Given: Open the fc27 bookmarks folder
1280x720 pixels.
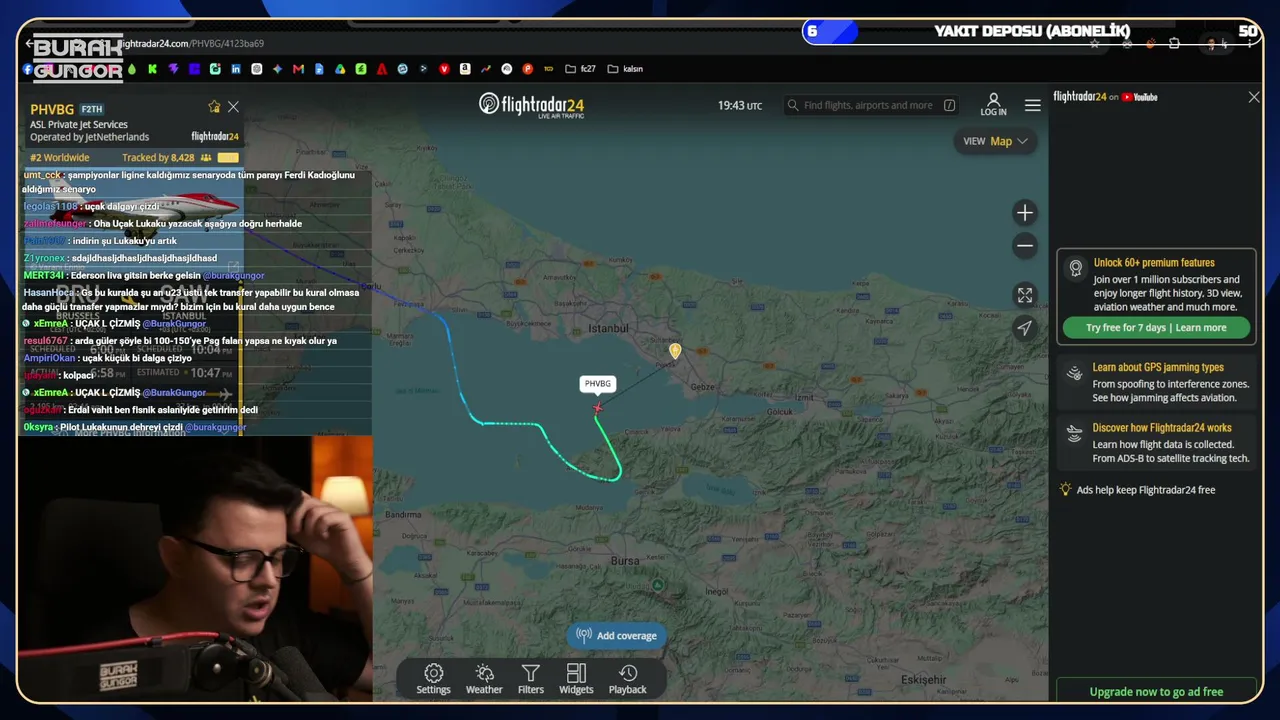Looking at the screenshot, I should pyautogui.click(x=580, y=69).
